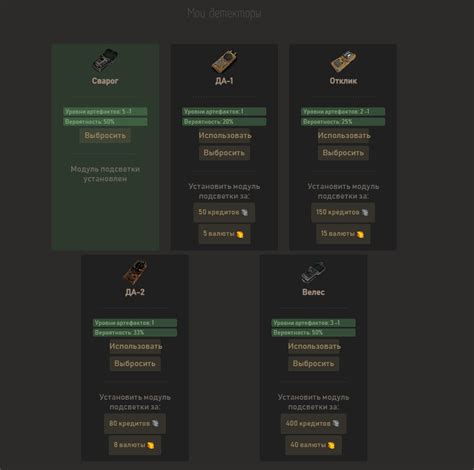Click ДА-2 probability bar 33%

click(135, 333)
